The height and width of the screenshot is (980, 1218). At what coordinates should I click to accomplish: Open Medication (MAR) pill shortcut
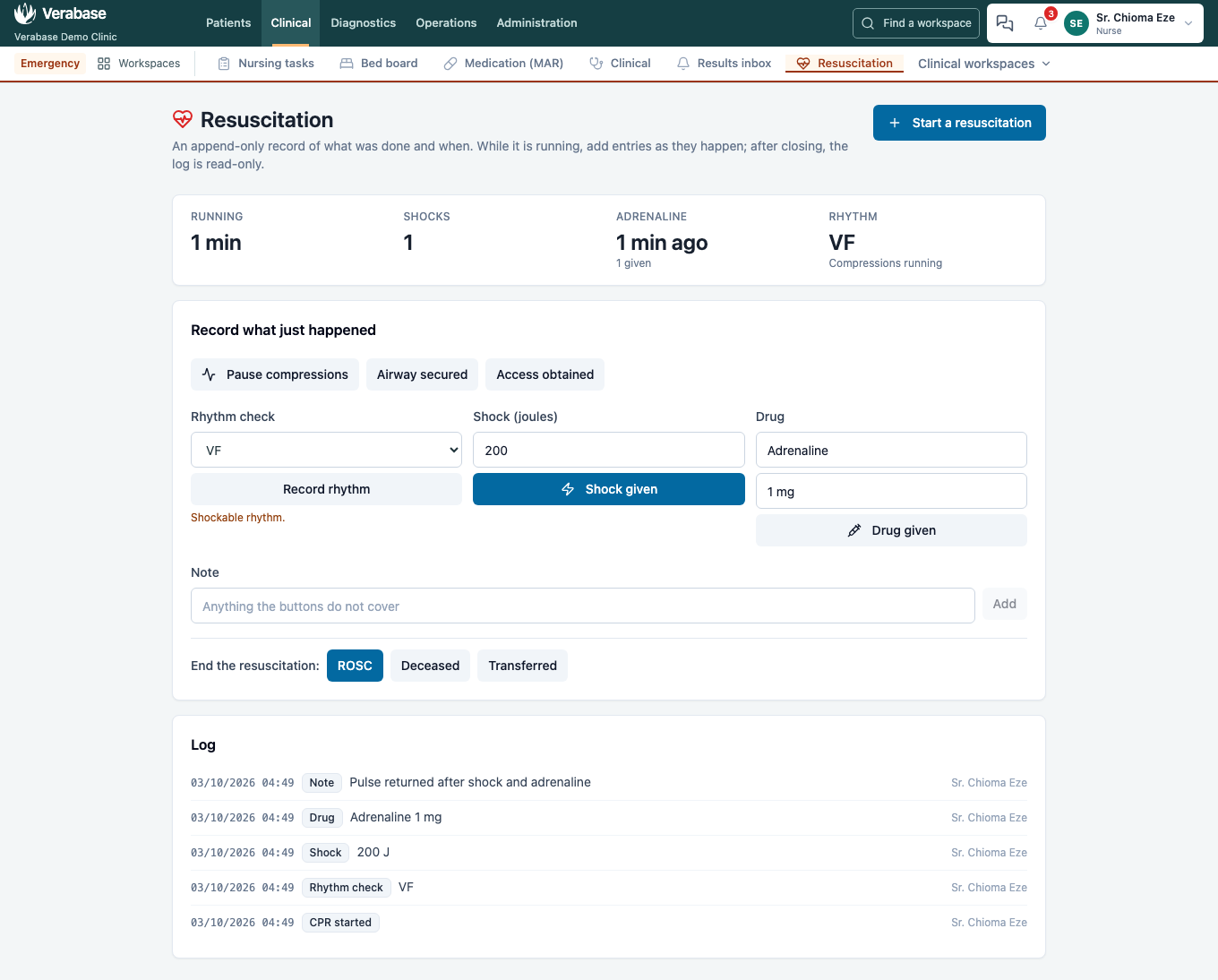(x=503, y=64)
